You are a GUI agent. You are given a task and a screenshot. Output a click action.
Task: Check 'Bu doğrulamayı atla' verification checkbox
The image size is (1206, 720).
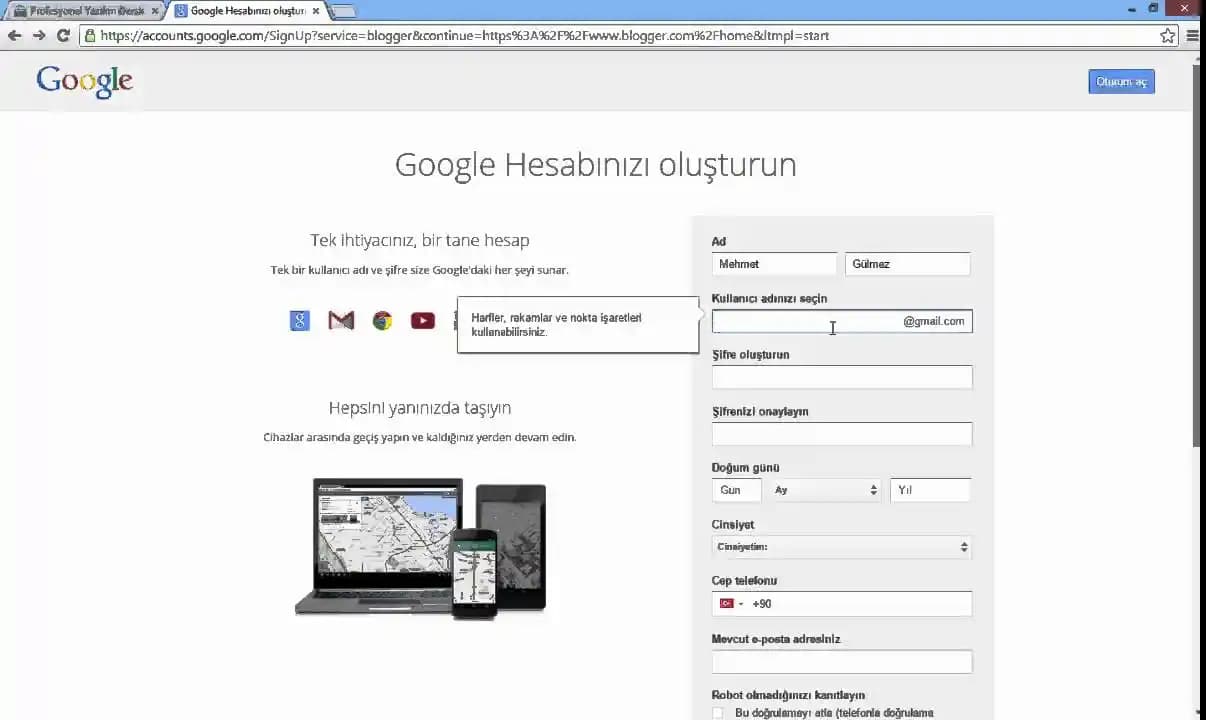coord(717,713)
